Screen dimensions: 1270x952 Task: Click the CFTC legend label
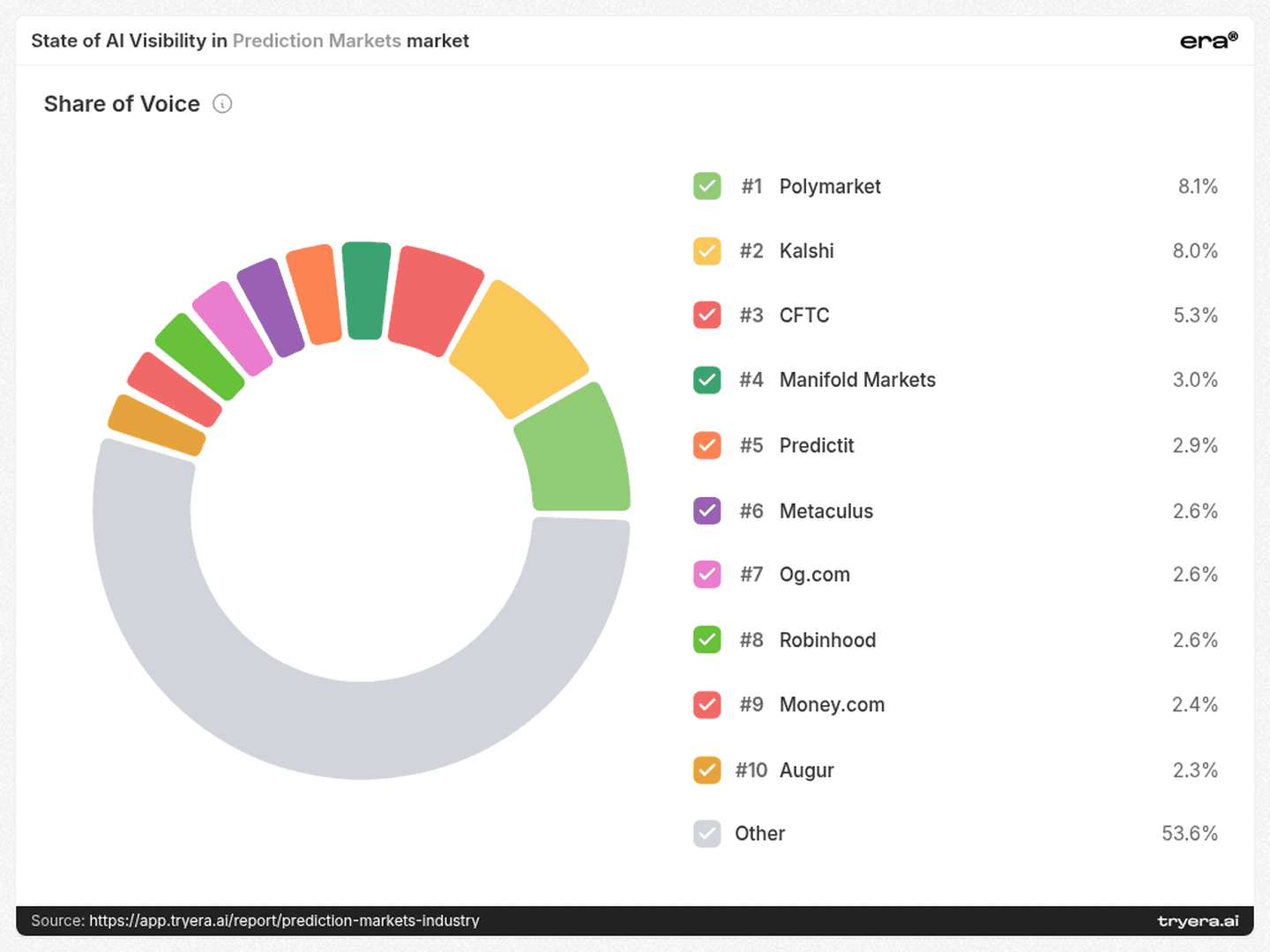(x=804, y=316)
